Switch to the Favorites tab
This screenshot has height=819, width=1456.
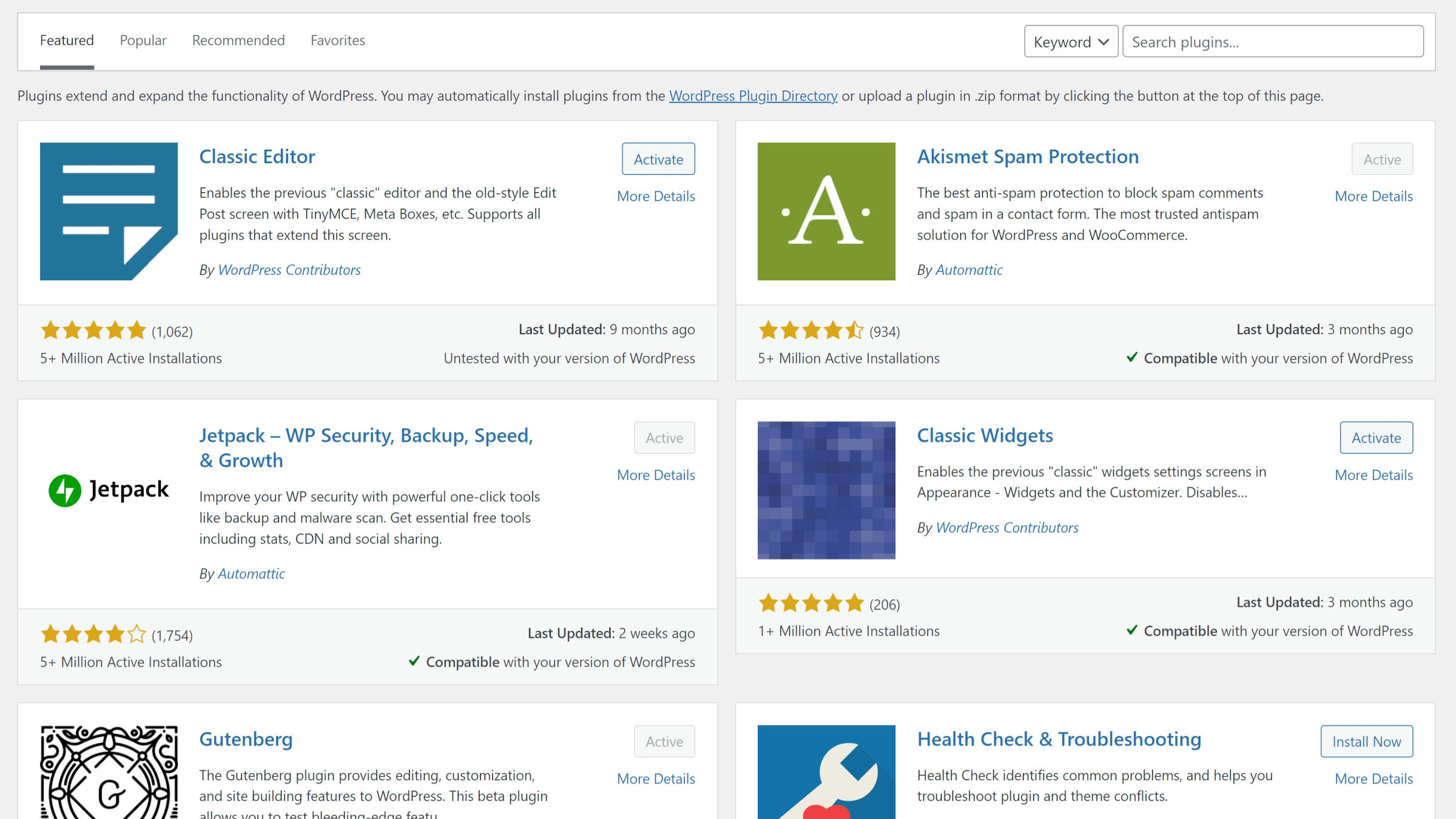(x=338, y=40)
